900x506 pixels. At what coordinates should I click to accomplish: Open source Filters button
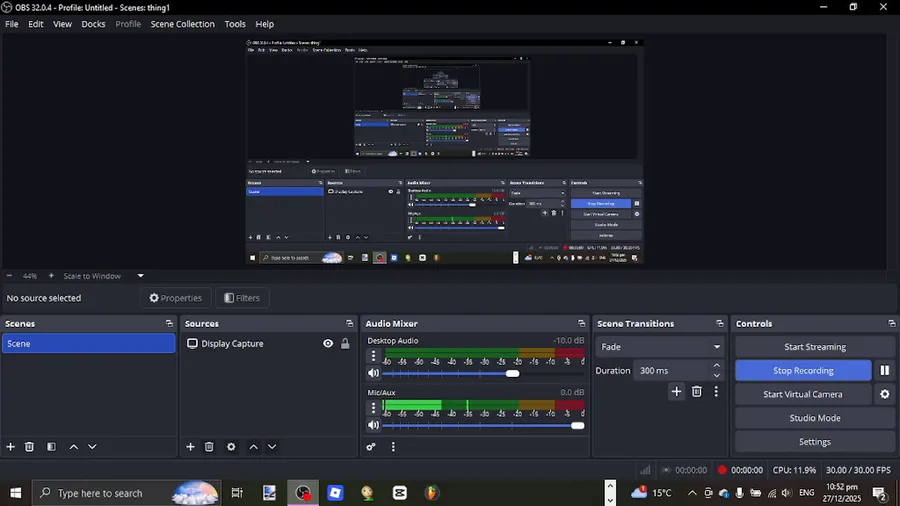click(x=242, y=298)
